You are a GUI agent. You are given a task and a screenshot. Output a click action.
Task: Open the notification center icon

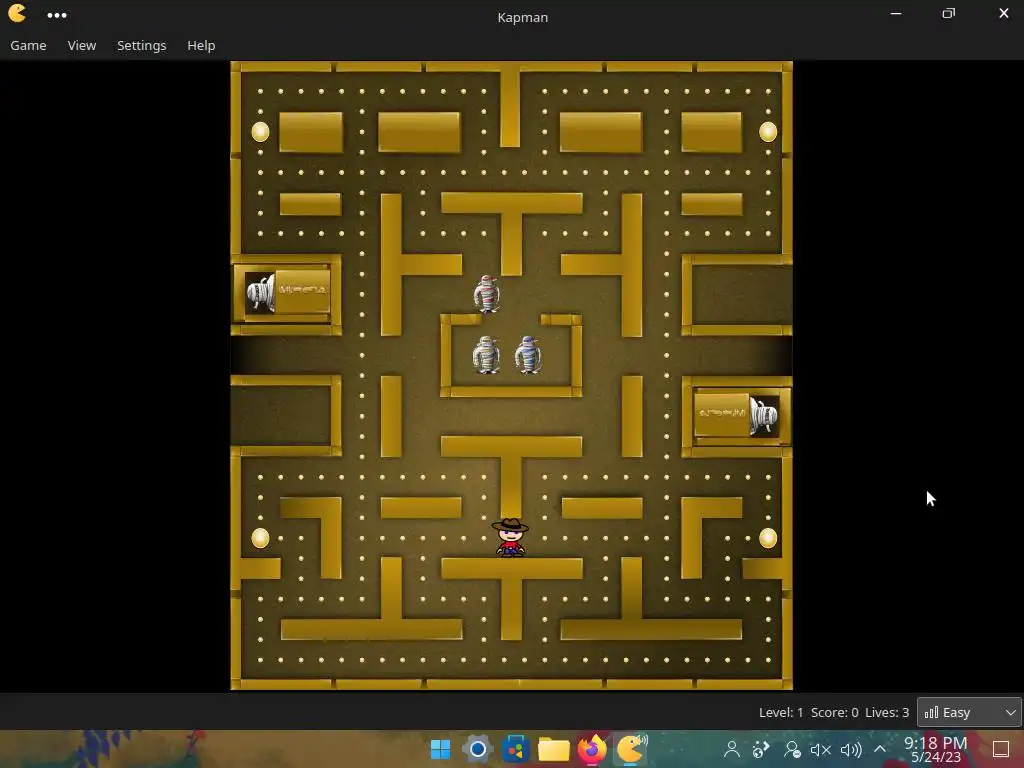pyautogui.click(x=1000, y=750)
